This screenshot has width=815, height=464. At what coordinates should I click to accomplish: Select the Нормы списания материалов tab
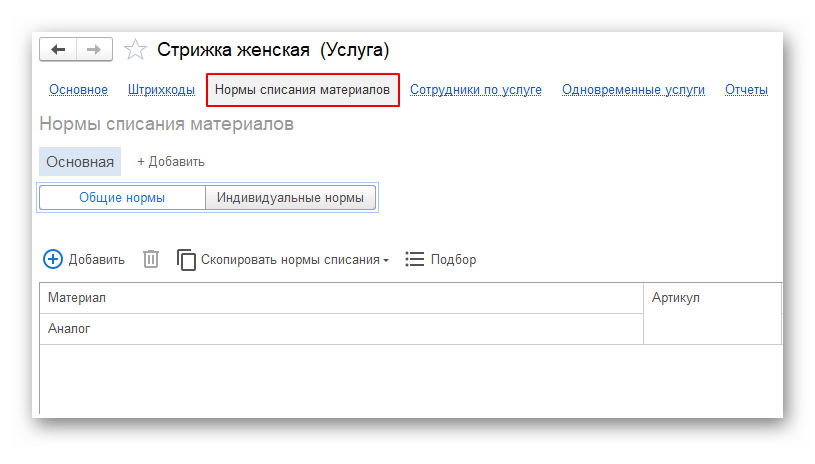302,90
